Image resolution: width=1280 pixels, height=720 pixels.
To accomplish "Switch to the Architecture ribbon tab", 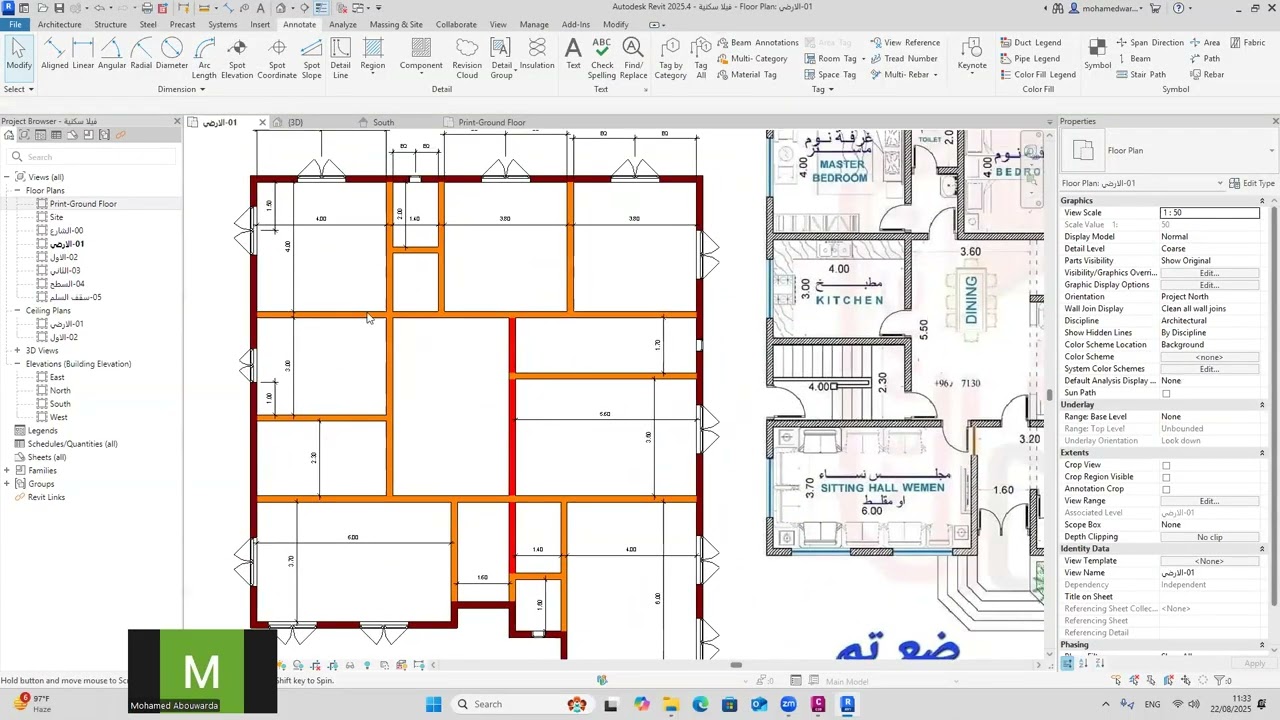I will (60, 24).
